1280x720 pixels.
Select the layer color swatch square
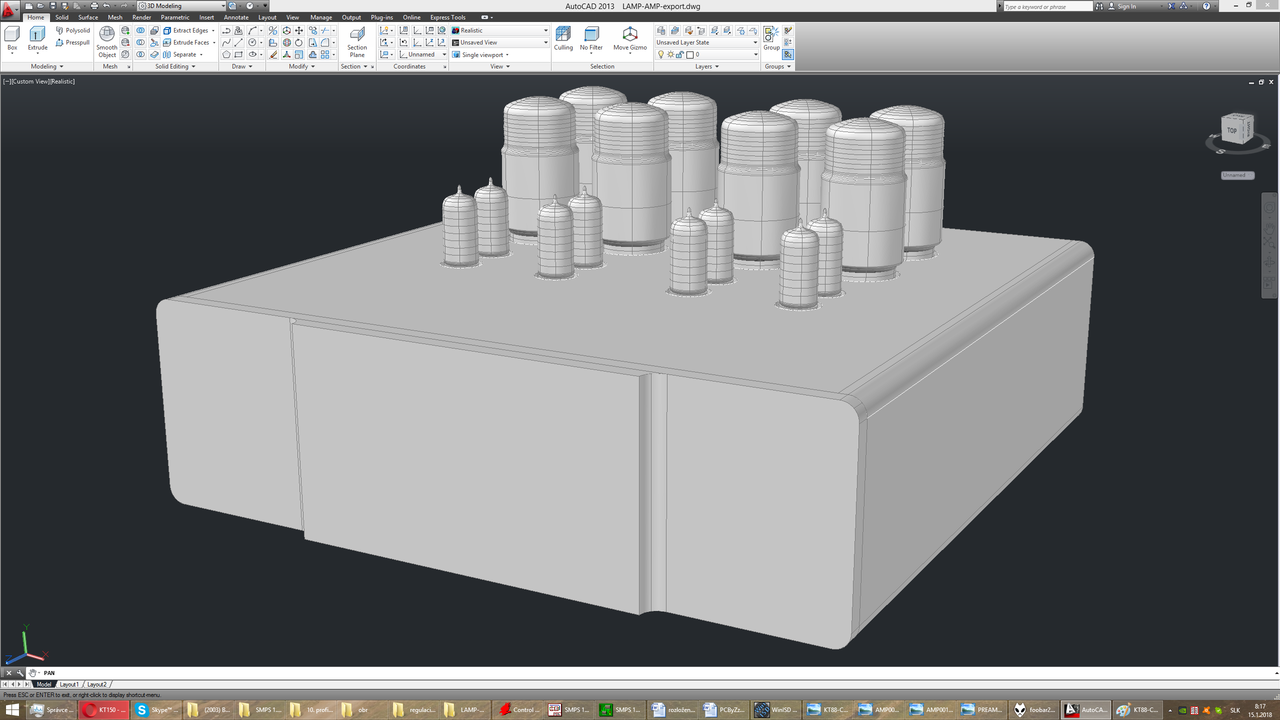[691, 55]
